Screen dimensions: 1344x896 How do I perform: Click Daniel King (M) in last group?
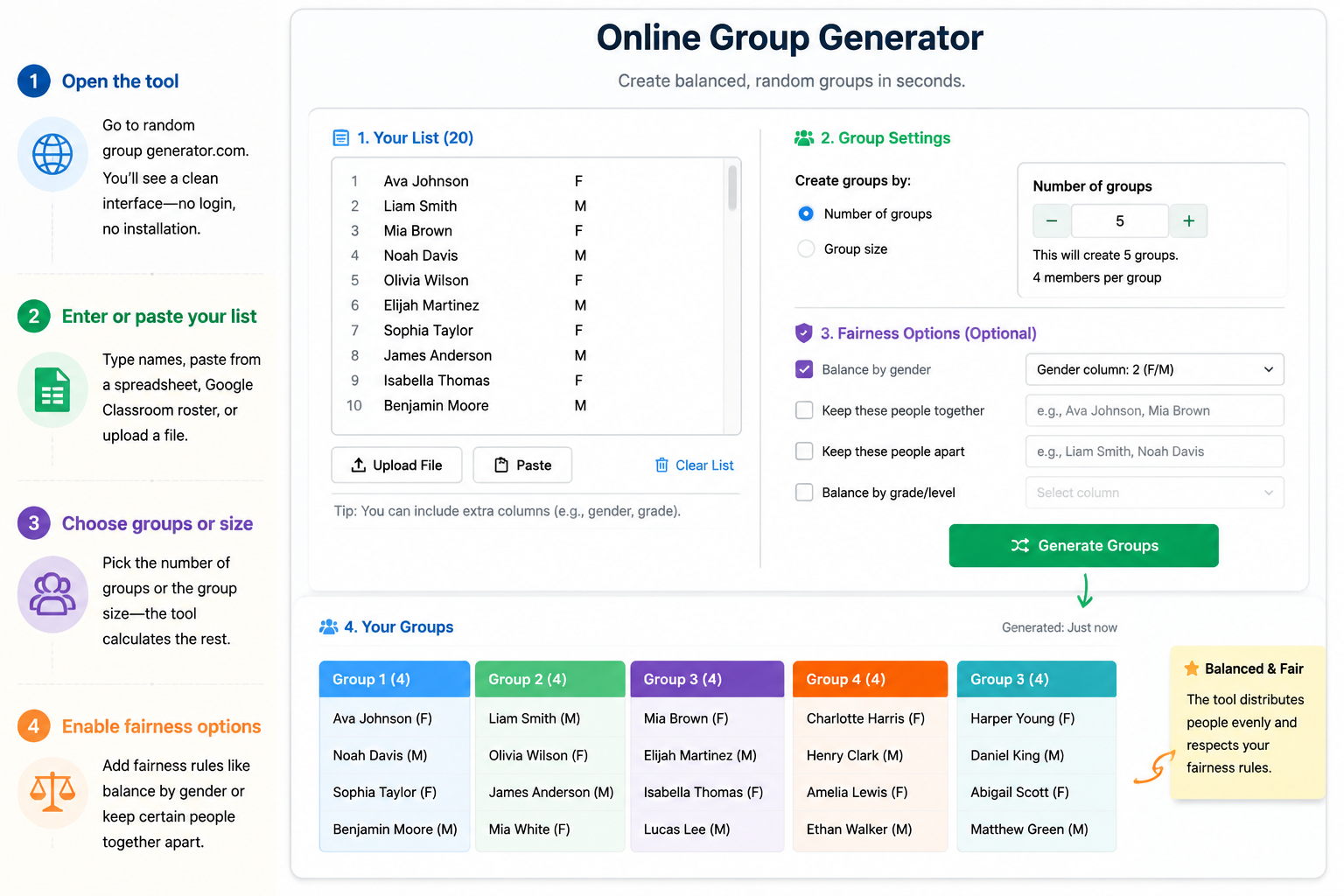(x=1017, y=755)
